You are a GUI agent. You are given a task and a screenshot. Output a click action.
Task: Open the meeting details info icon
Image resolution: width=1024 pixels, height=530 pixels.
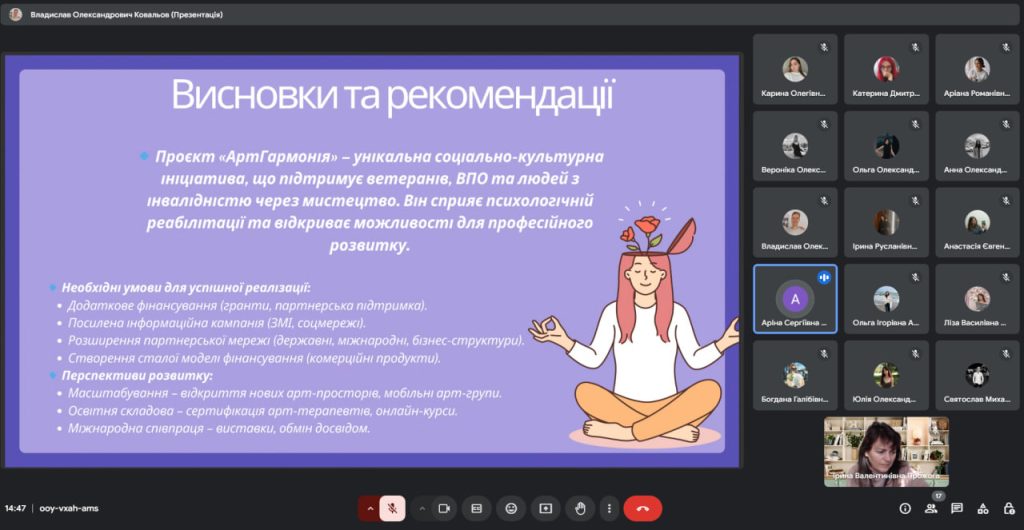pos(905,508)
